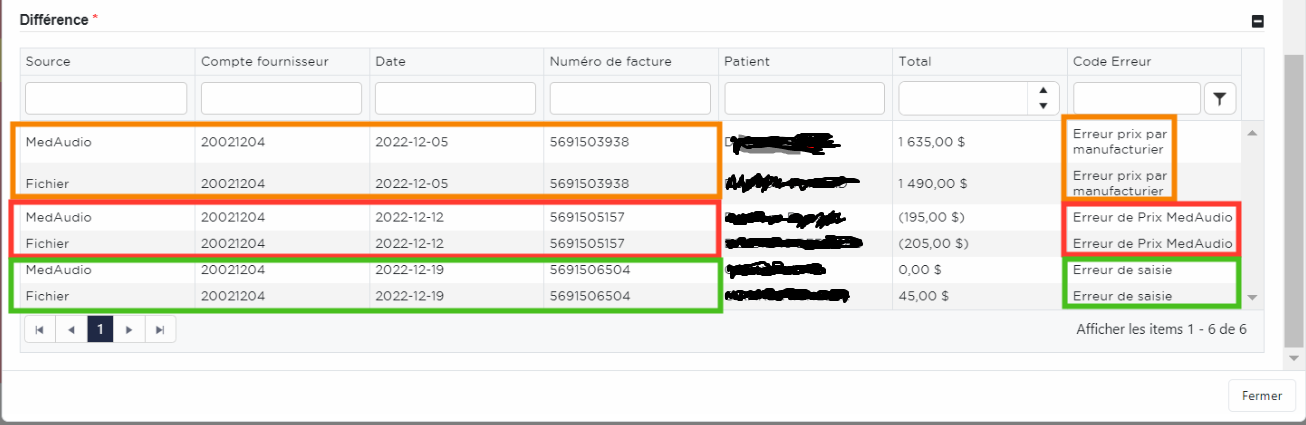Decrease the Total filter value with down arrow
The height and width of the screenshot is (425, 1306).
pos(1043,105)
